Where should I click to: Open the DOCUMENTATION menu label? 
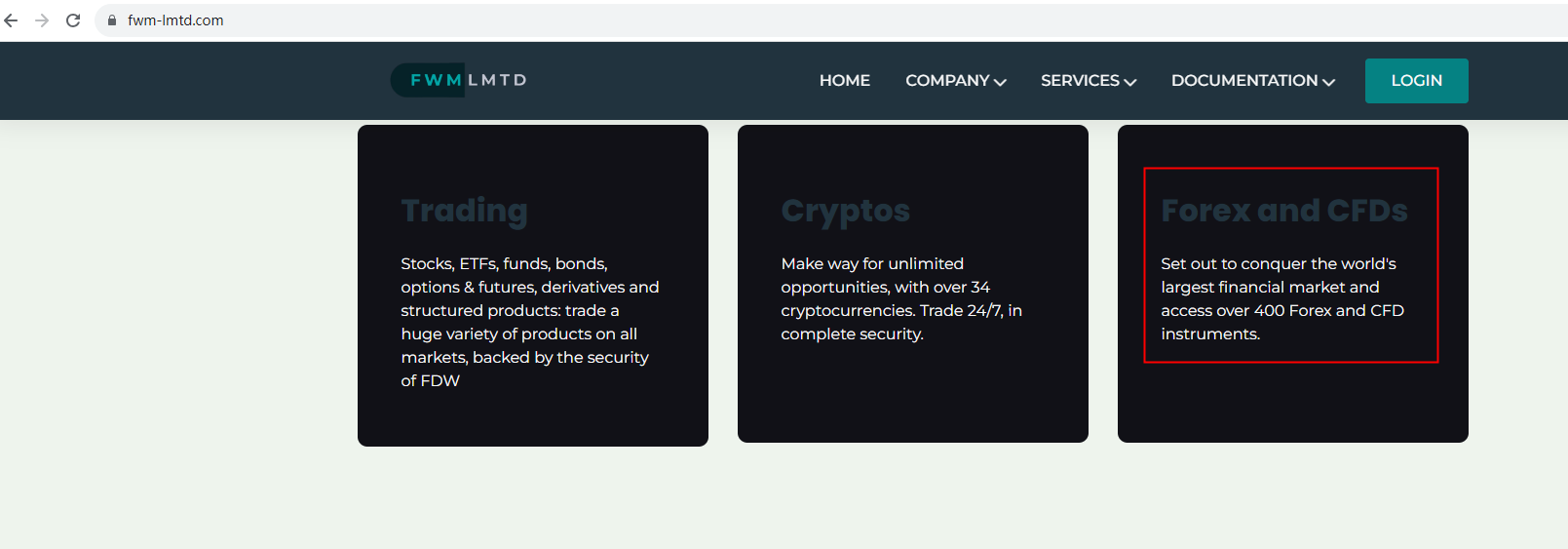pyautogui.click(x=1243, y=81)
